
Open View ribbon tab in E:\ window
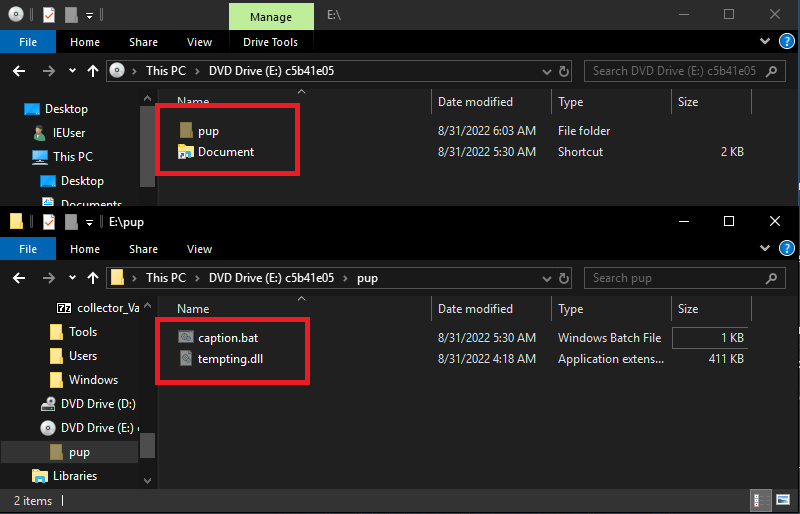[199, 42]
